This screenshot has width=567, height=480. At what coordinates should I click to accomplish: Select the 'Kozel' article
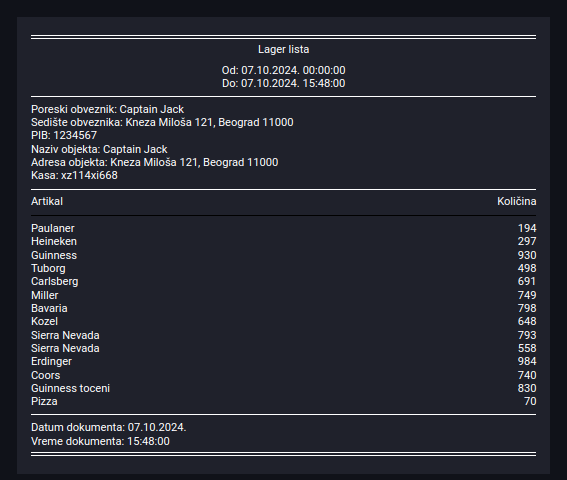44,321
